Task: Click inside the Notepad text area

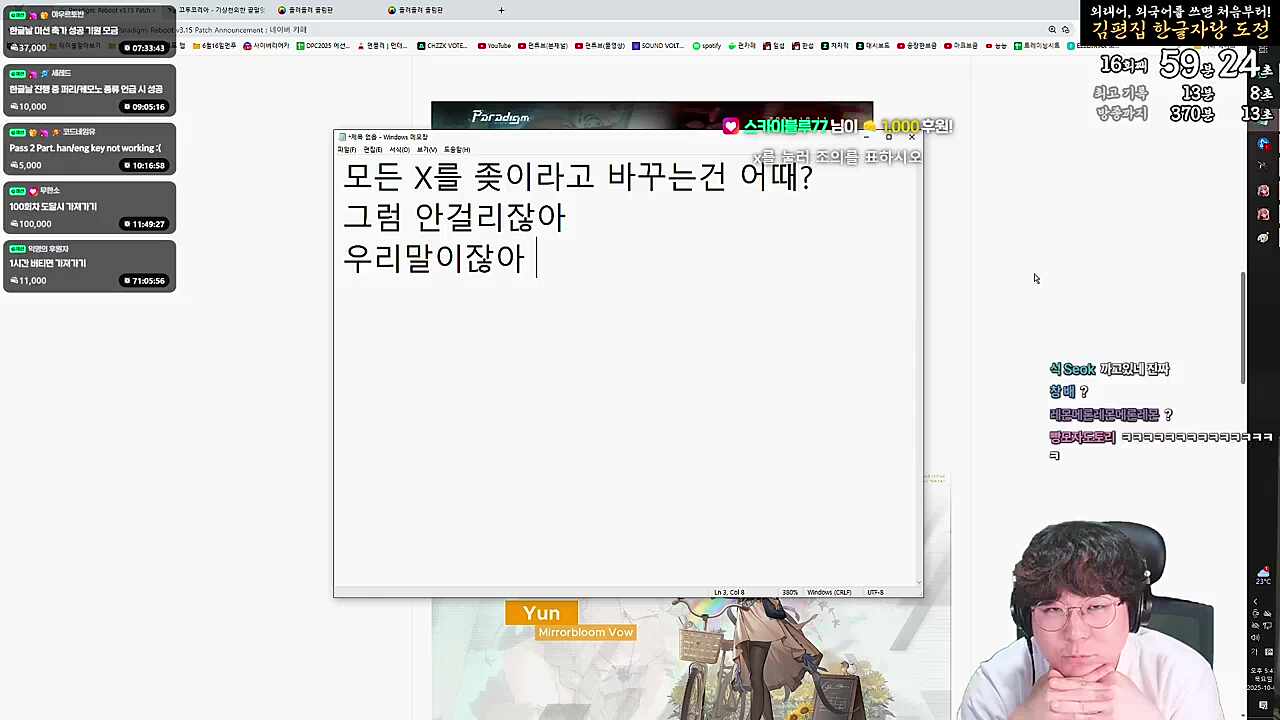Action: 628,420
